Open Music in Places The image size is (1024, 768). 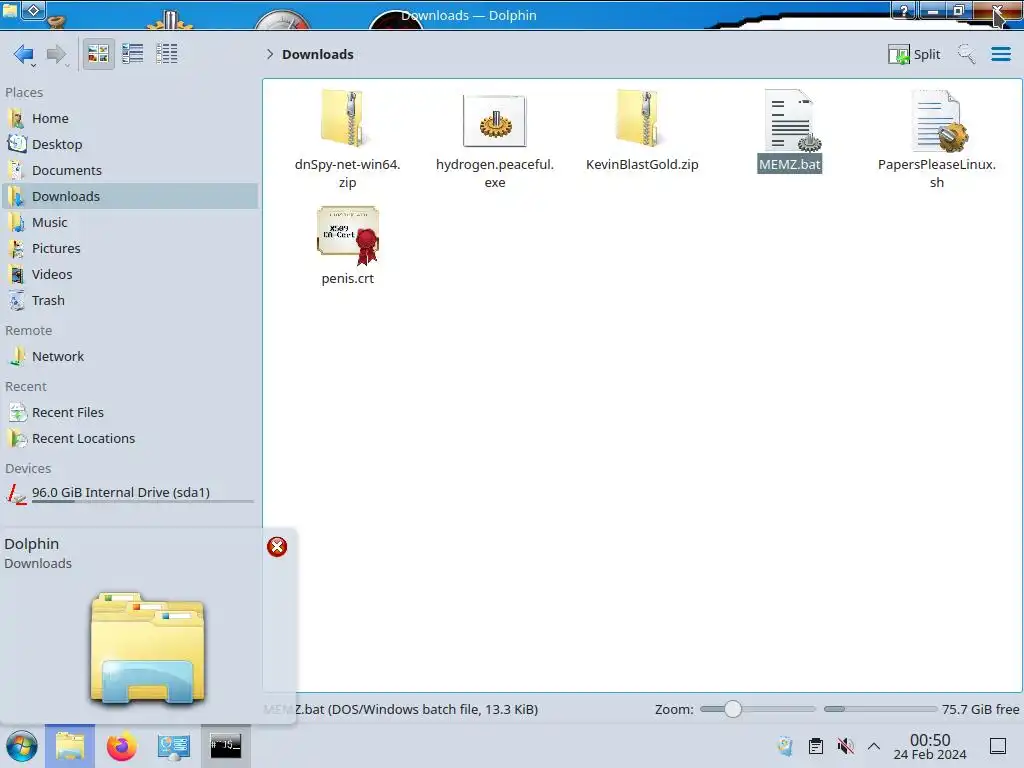[130, 223]
